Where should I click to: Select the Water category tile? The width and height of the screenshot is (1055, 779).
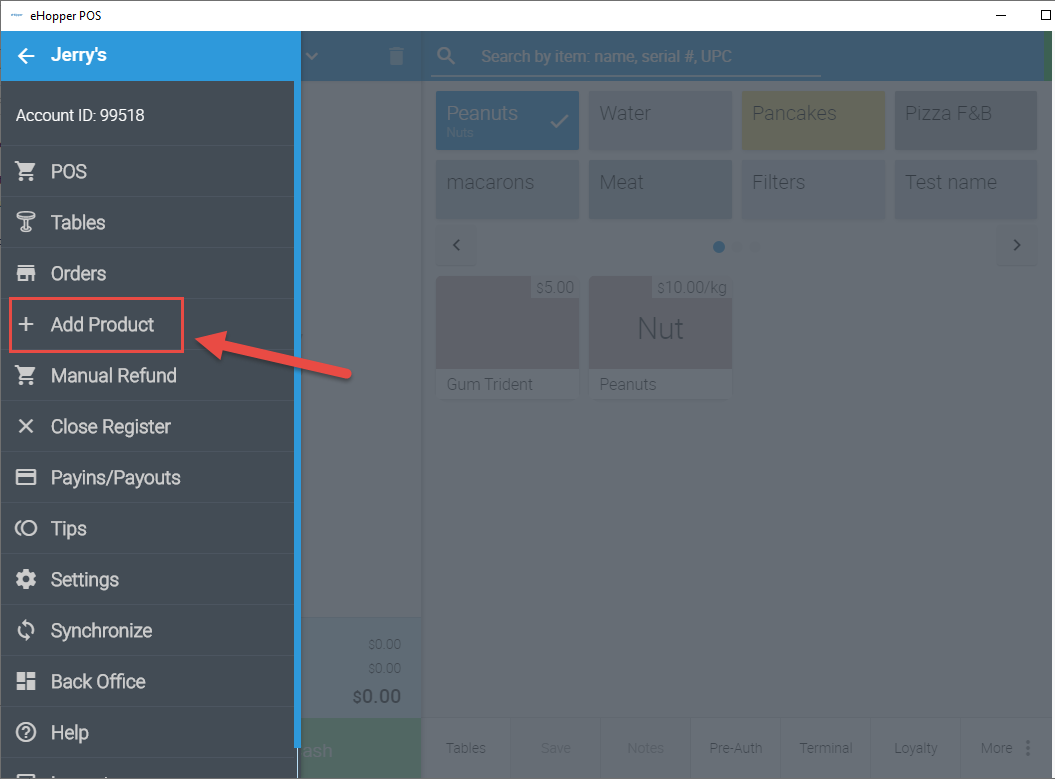click(660, 120)
